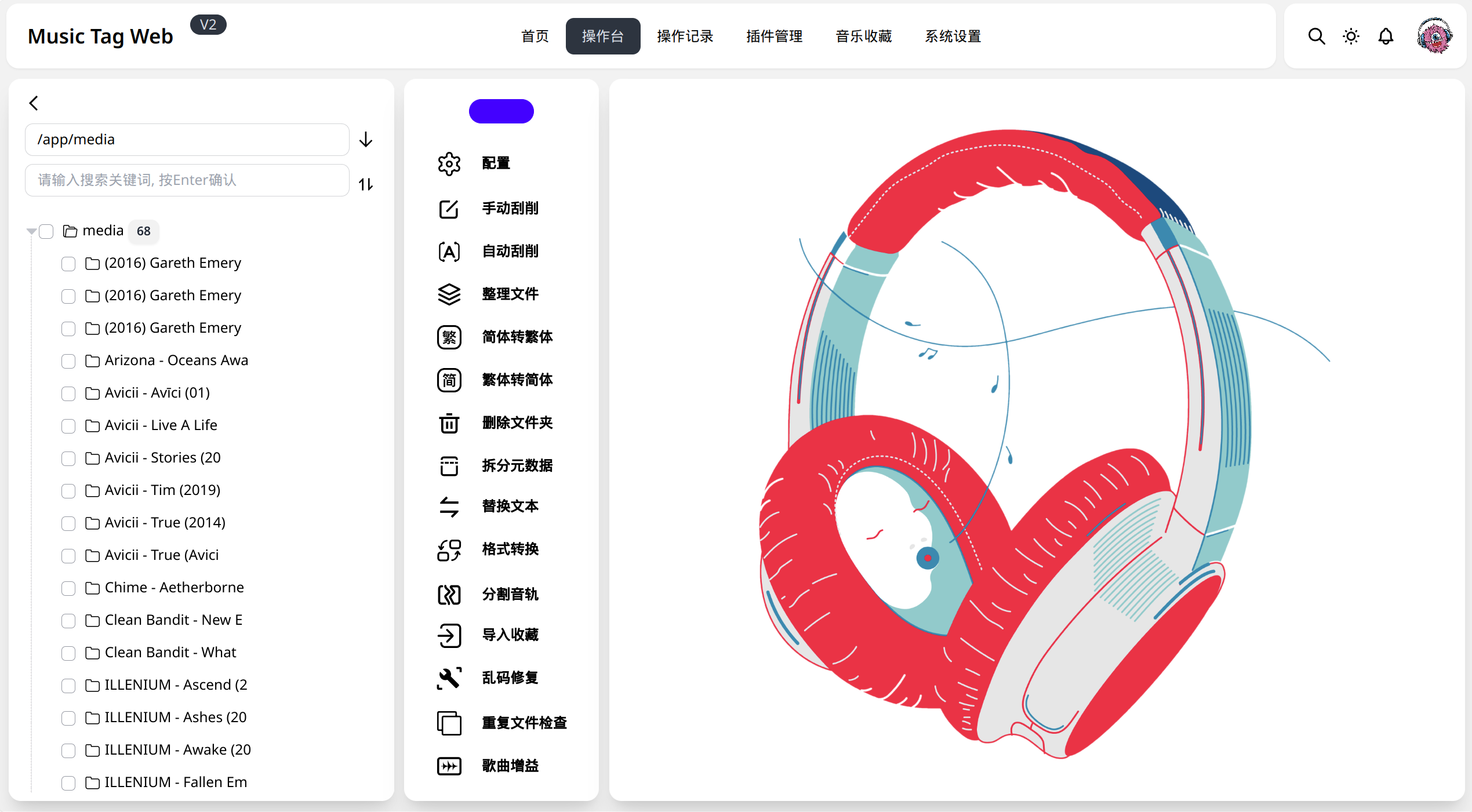The height and width of the screenshot is (812, 1472).
Task: Click the 分割音轨 split track icon
Action: pos(449,595)
